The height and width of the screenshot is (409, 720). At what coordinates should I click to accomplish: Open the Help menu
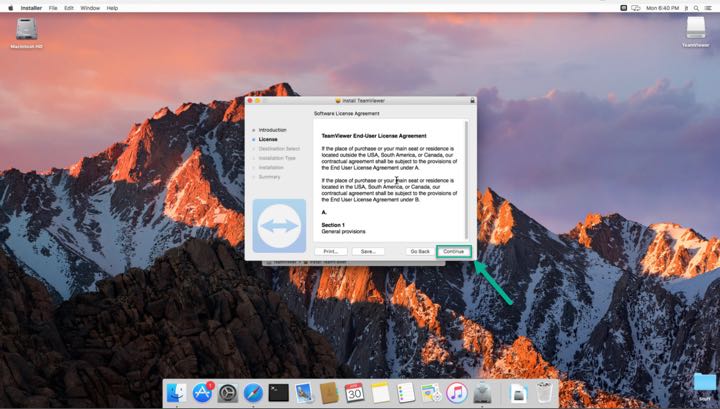tap(112, 8)
